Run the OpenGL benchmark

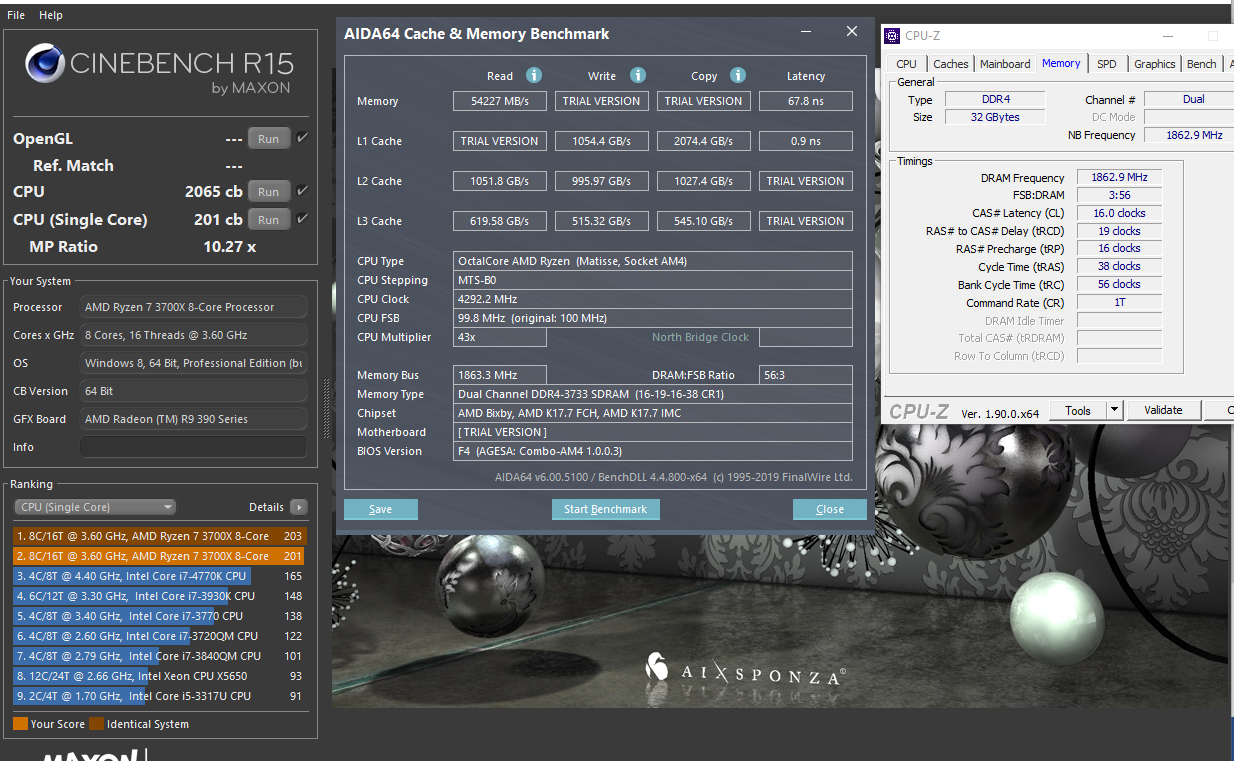[x=269, y=139]
